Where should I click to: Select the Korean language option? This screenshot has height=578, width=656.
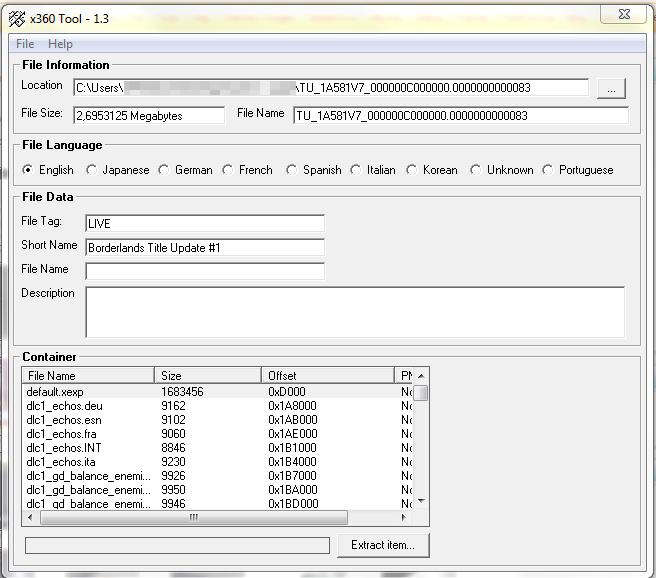pos(412,170)
